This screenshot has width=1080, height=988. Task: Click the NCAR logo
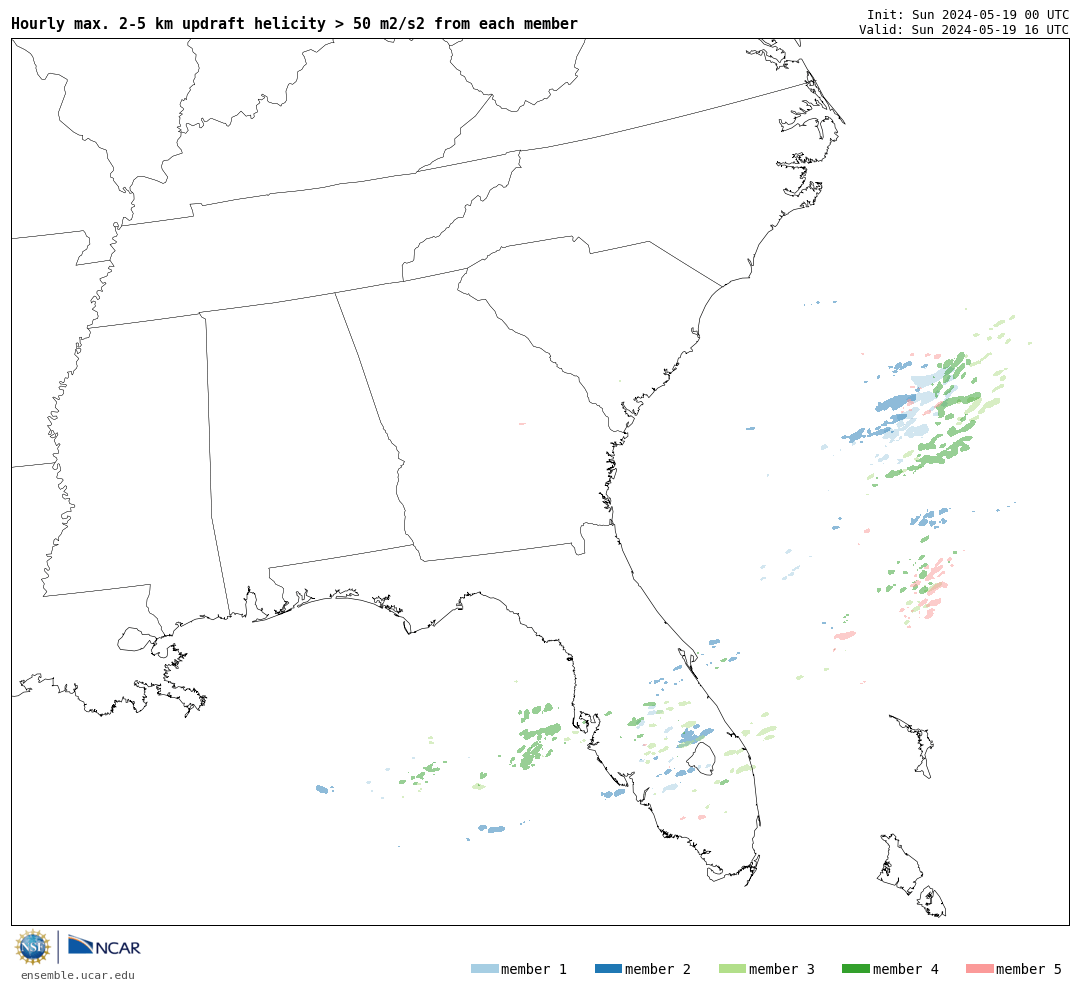coord(105,946)
